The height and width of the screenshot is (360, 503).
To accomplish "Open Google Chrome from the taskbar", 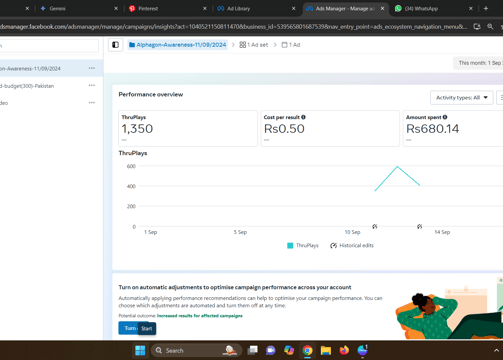I will click(307, 350).
